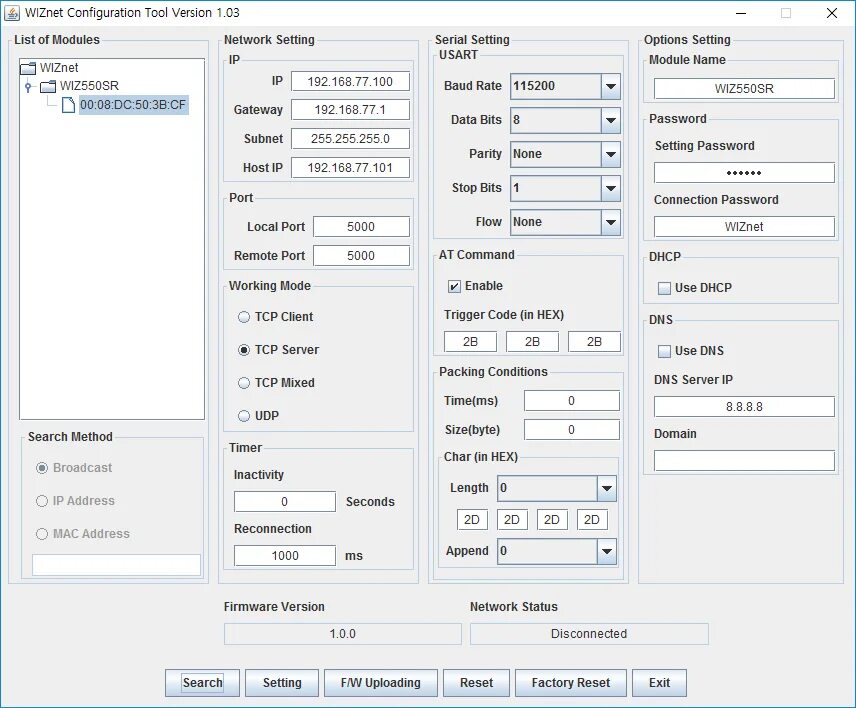Click the Factory Reset button
Screen dimensions: 856x708
click(570, 683)
